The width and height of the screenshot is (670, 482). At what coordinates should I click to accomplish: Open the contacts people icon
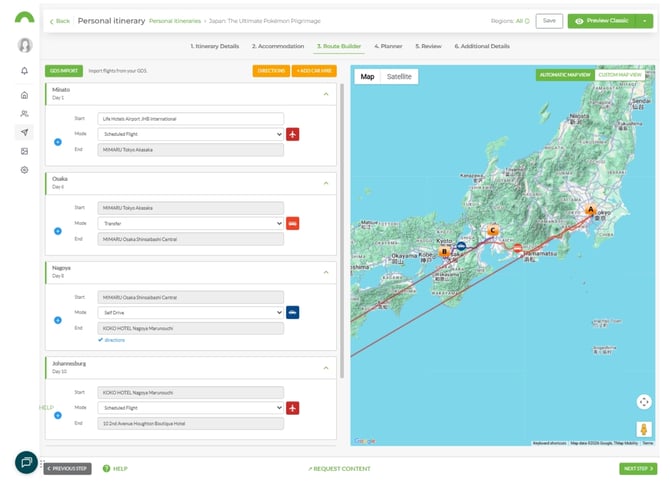pyautogui.click(x=24, y=114)
